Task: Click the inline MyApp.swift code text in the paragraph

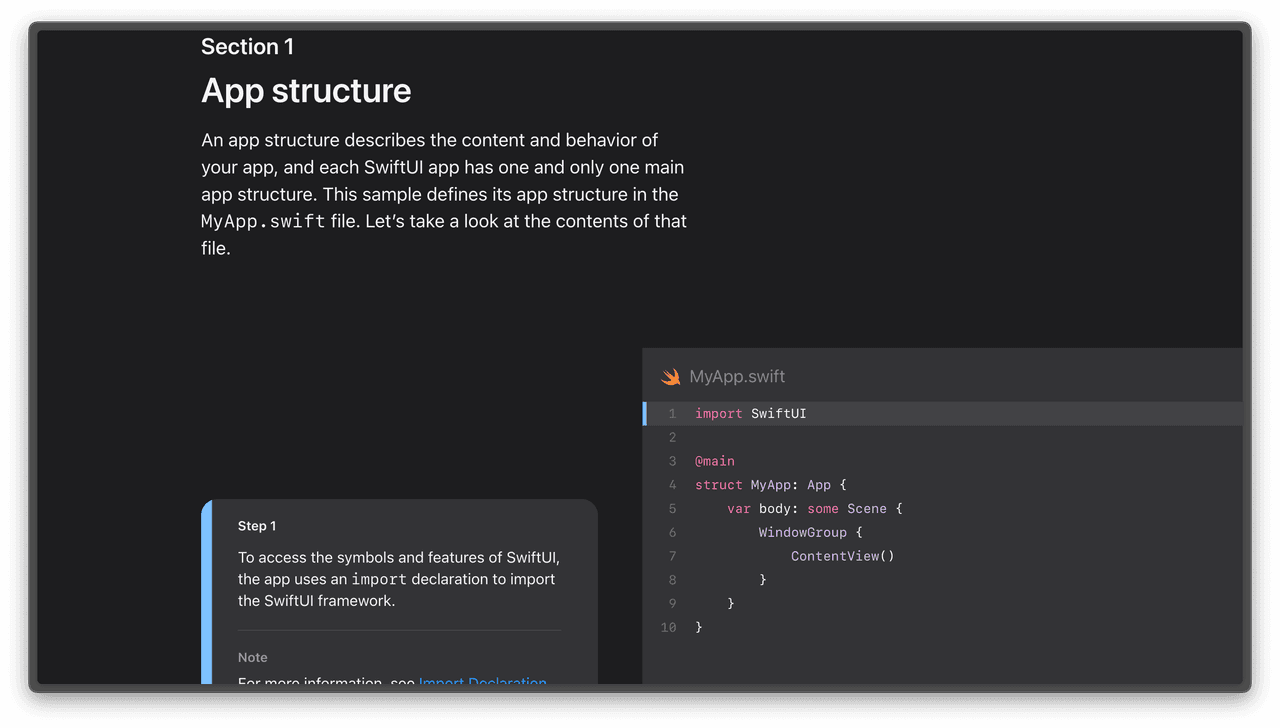Action: coord(263,222)
